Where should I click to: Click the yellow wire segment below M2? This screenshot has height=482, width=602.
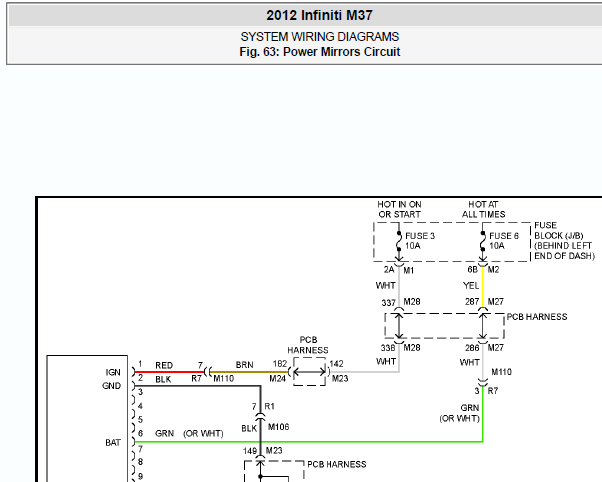point(483,286)
